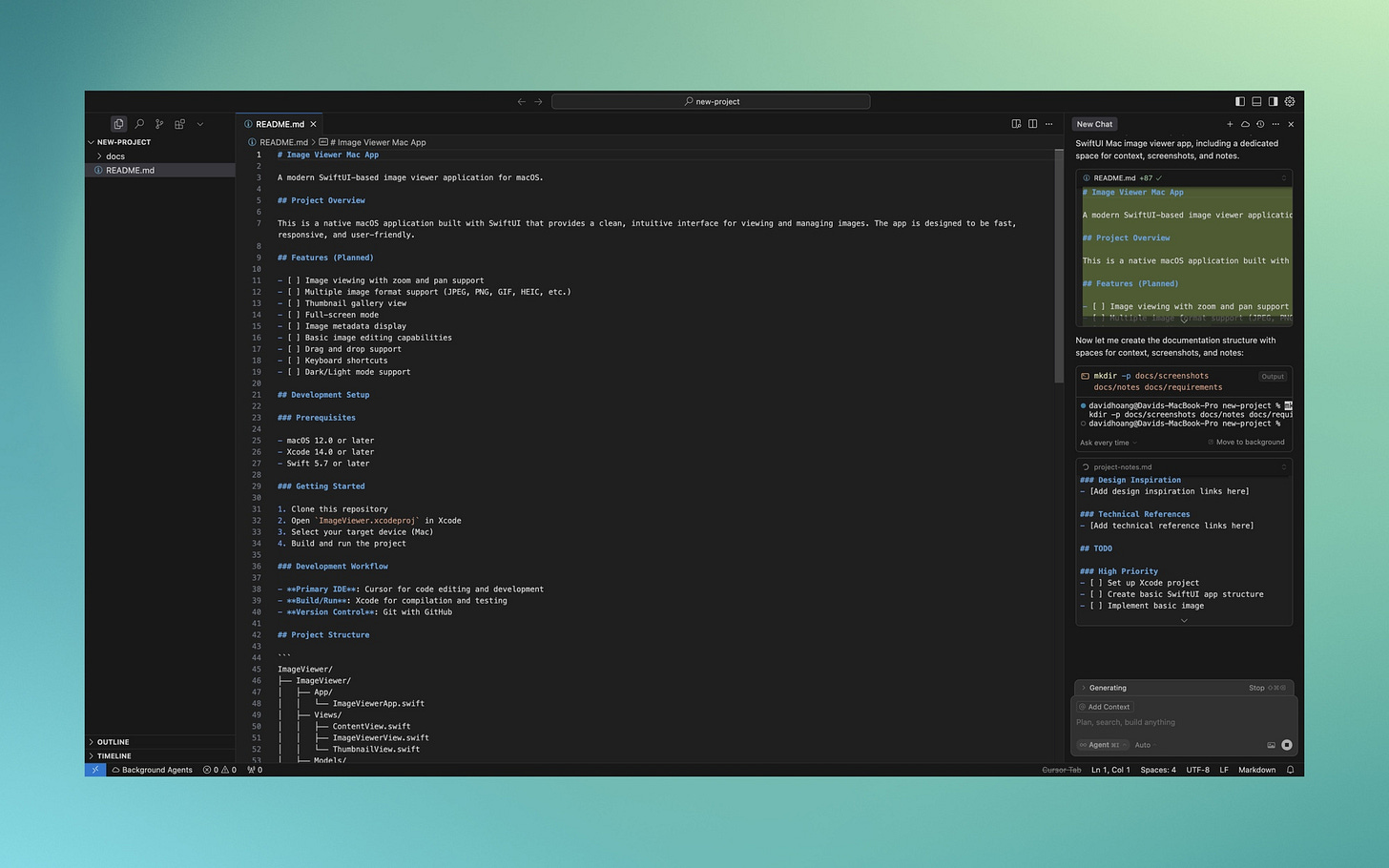The height and width of the screenshot is (868, 1389).
Task: Close the chat panel
Action: 1291,124
